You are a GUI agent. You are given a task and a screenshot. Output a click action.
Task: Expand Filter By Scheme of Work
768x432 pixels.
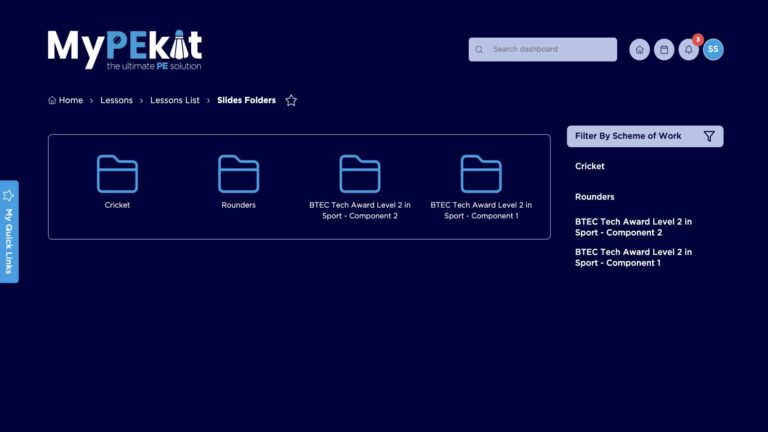645,136
